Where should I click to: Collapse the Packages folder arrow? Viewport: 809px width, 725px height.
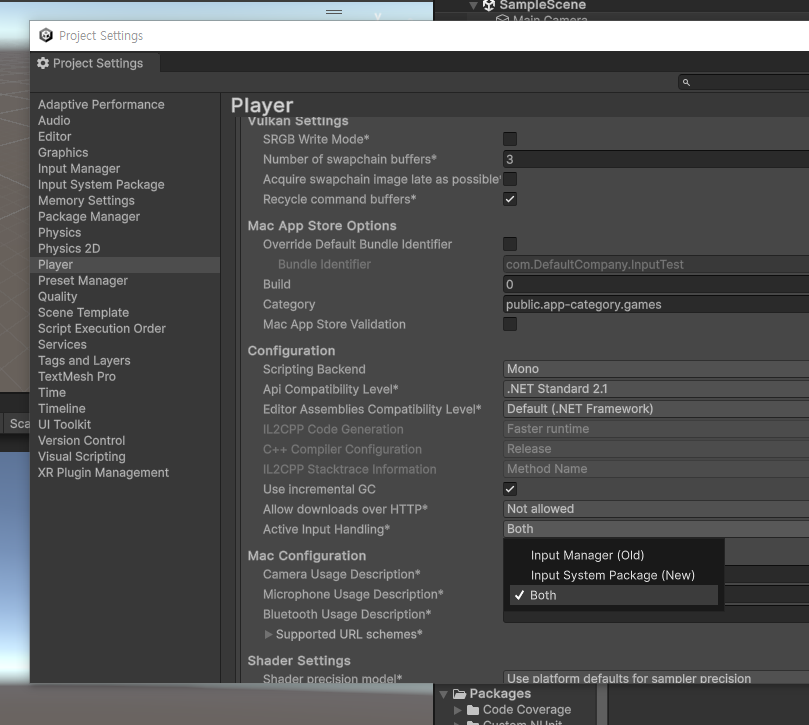pyautogui.click(x=443, y=694)
